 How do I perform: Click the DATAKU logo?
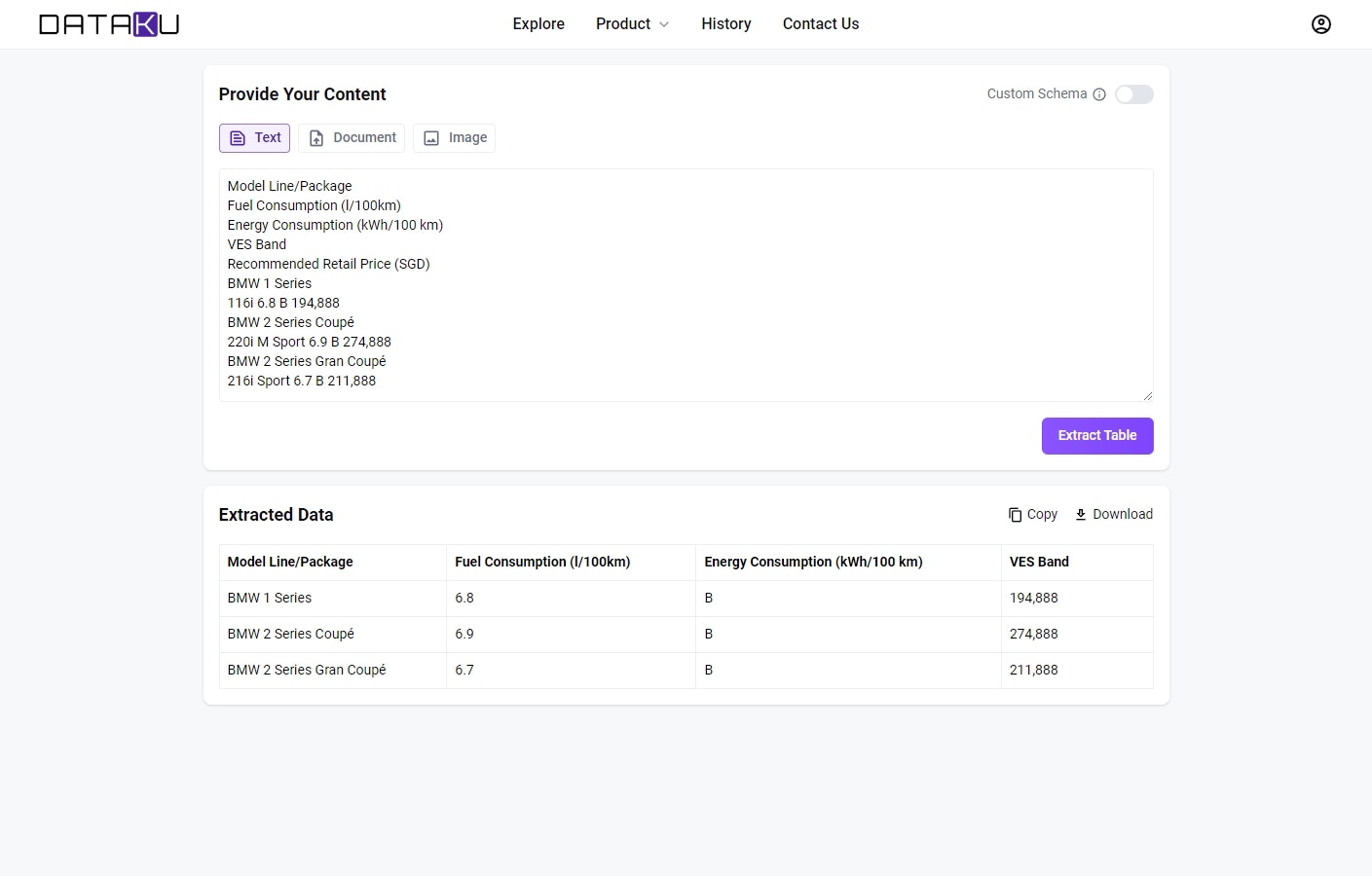(x=109, y=24)
